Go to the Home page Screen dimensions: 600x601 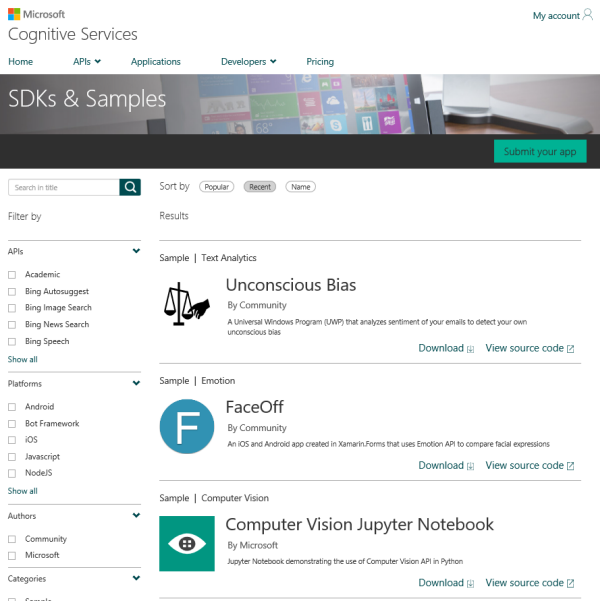click(21, 62)
